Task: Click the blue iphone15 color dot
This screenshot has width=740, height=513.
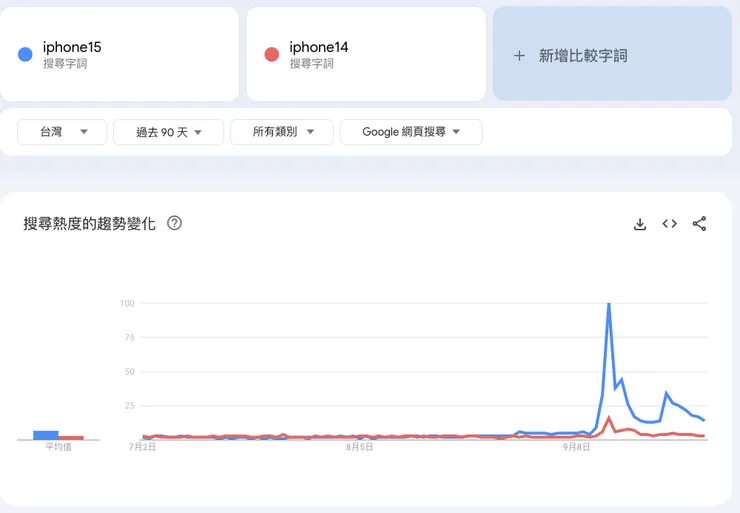Action: click(25, 54)
